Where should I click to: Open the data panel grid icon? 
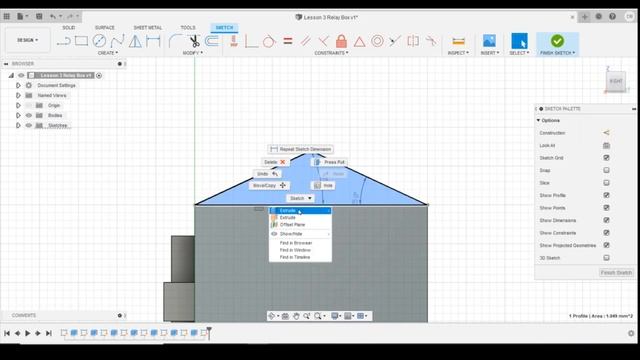[x=7, y=16]
